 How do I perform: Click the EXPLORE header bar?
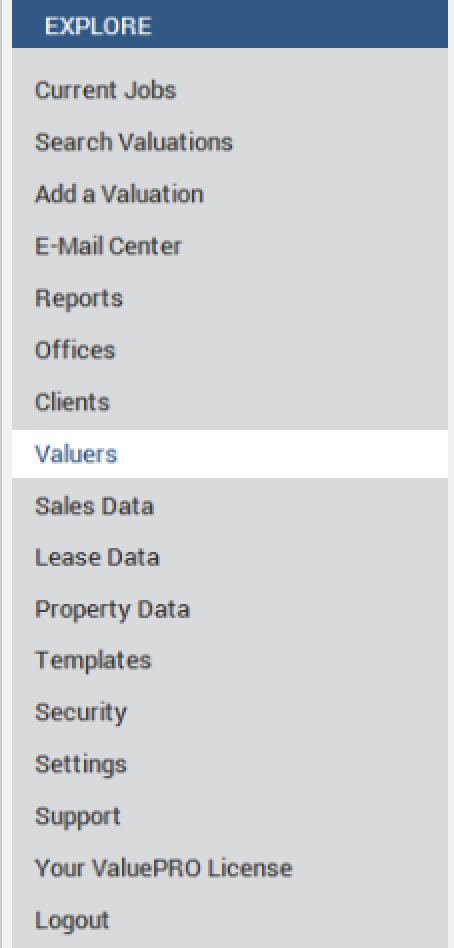[x=230, y=24]
